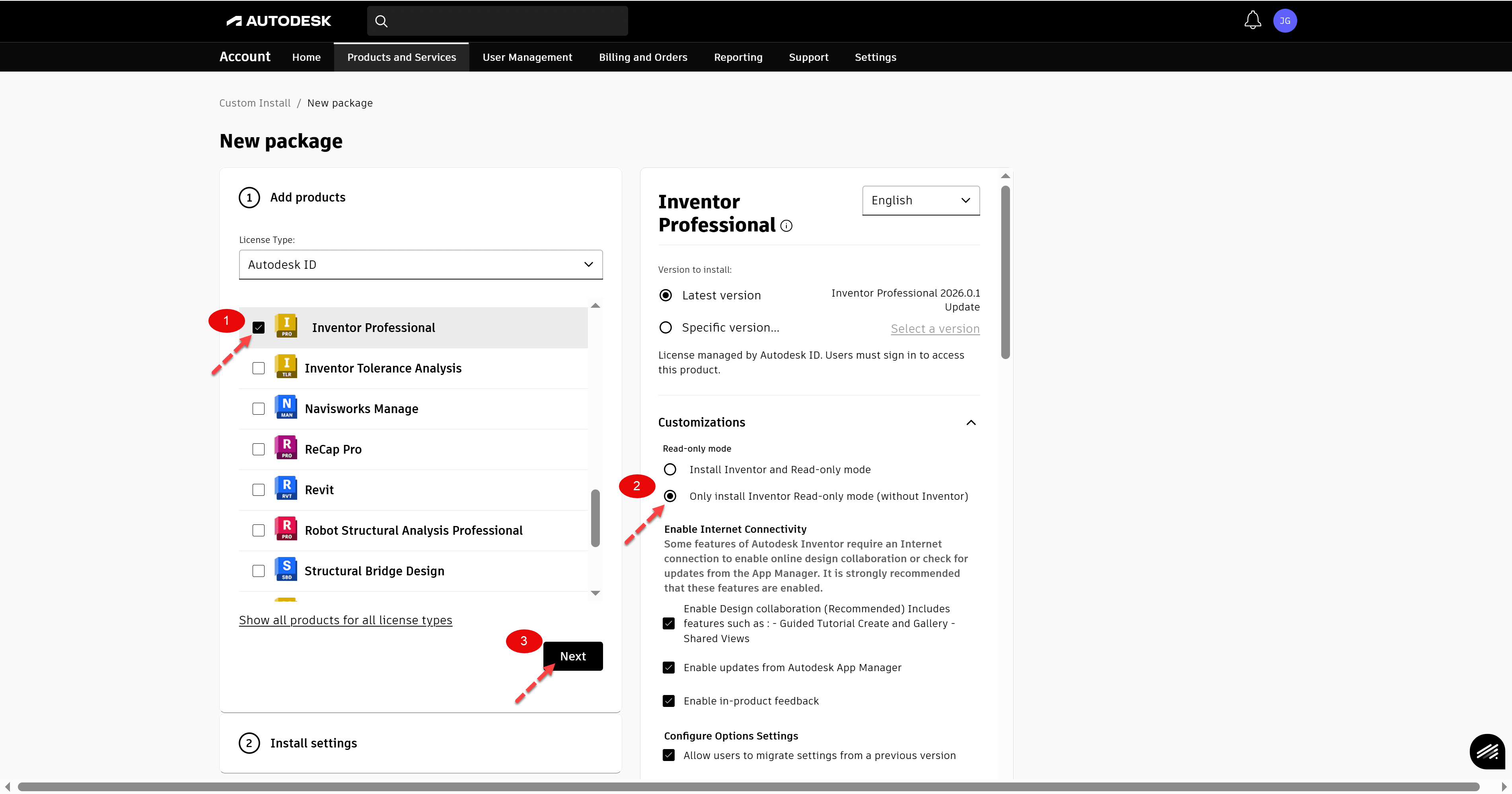Check the Navisworks Manage checkbox
The height and width of the screenshot is (794, 1512).
tap(259, 408)
